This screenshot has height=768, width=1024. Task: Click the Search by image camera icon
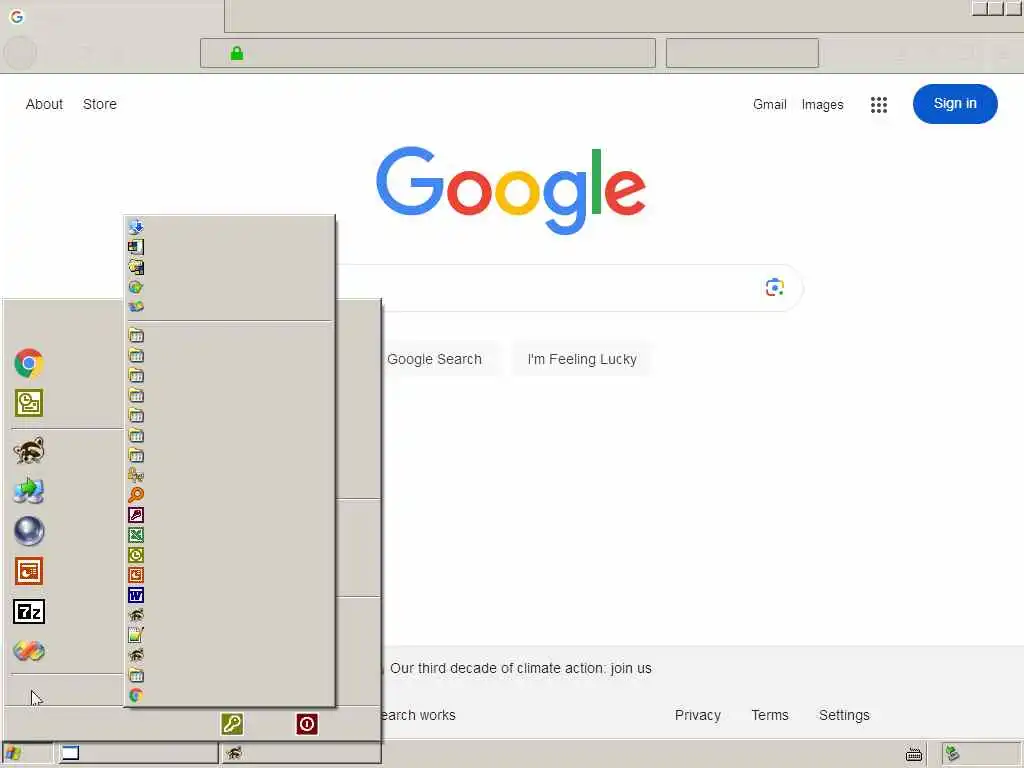click(775, 287)
